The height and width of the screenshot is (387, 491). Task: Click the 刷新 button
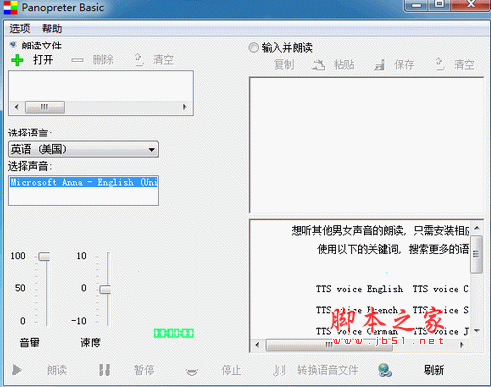tap(434, 370)
